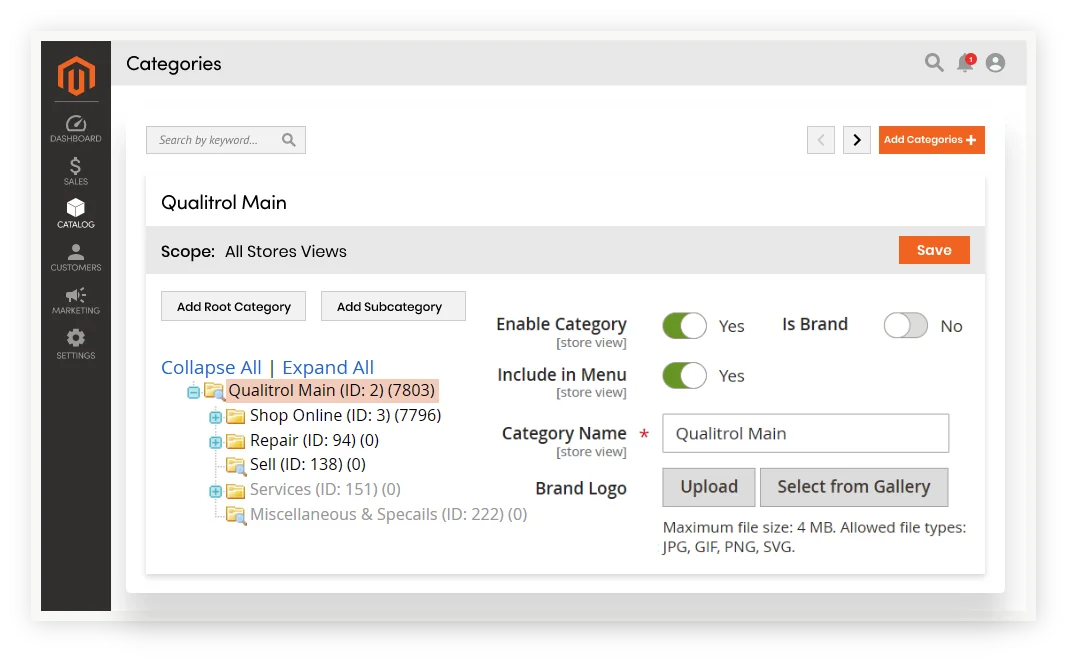
Task: Go to the previous page arrow
Action: pyautogui.click(x=821, y=140)
